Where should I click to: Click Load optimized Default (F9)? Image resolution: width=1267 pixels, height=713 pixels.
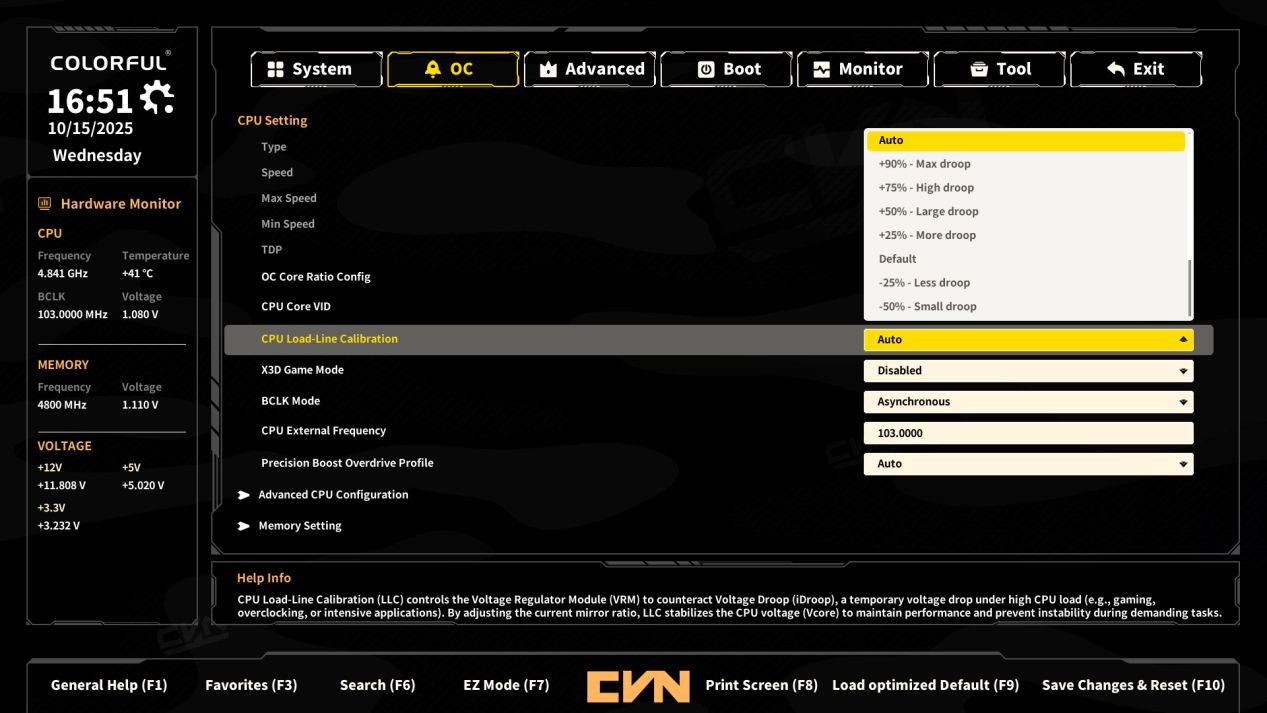point(925,685)
